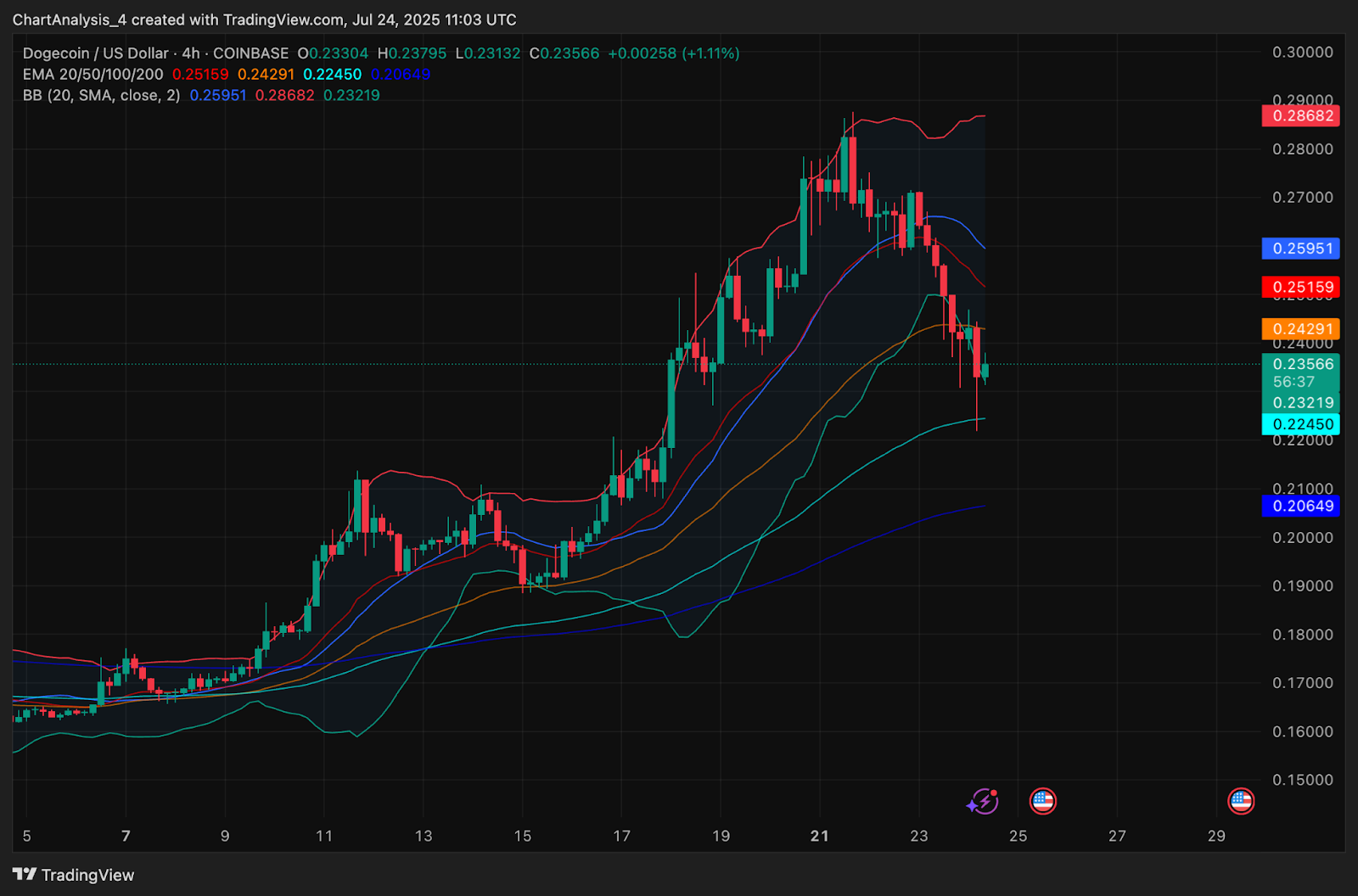Click the tall green candle near date 18
Screen dimensions: 1358x896
tap(671, 404)
